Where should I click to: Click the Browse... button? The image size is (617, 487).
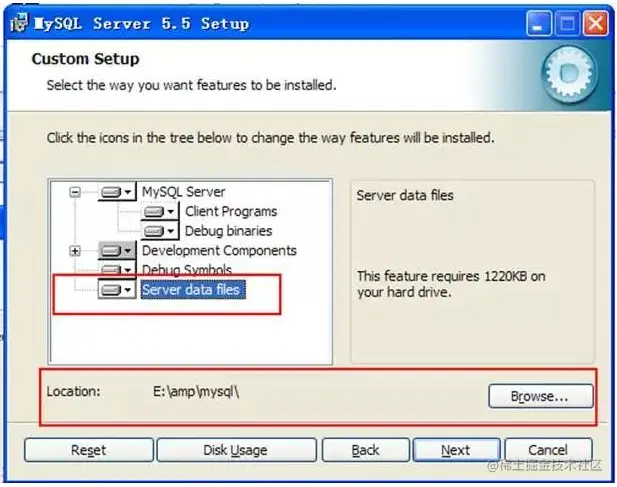[541, 396]
